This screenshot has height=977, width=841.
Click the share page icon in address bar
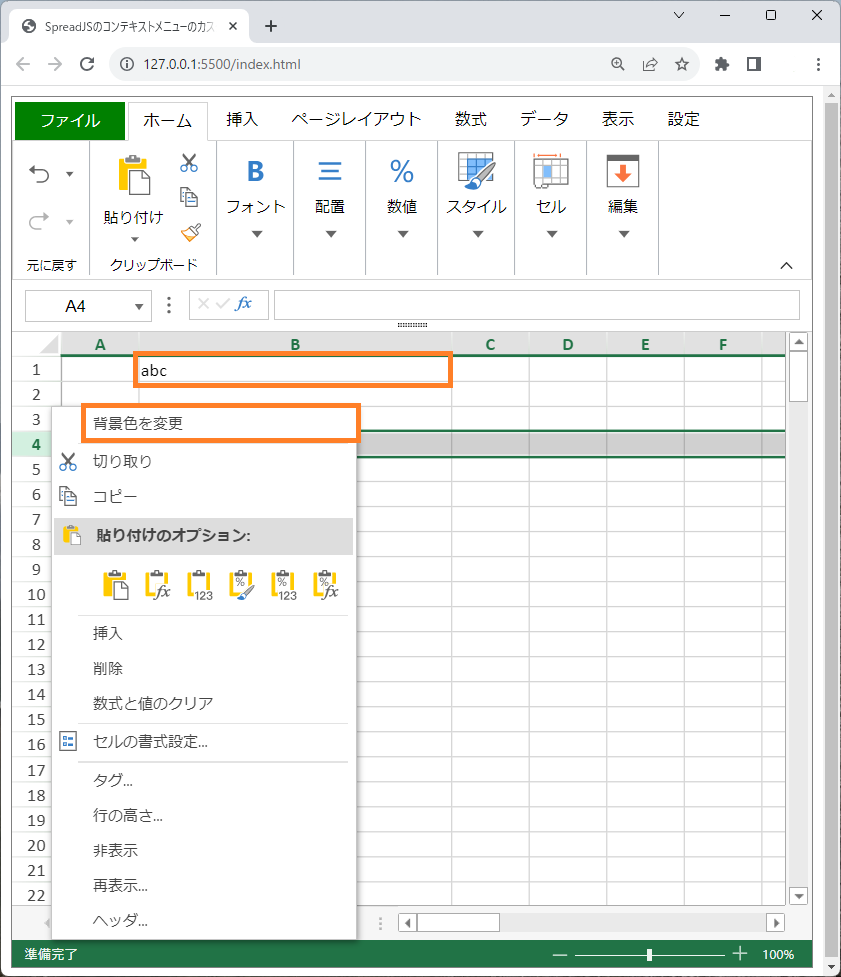(x=650, y=64)
